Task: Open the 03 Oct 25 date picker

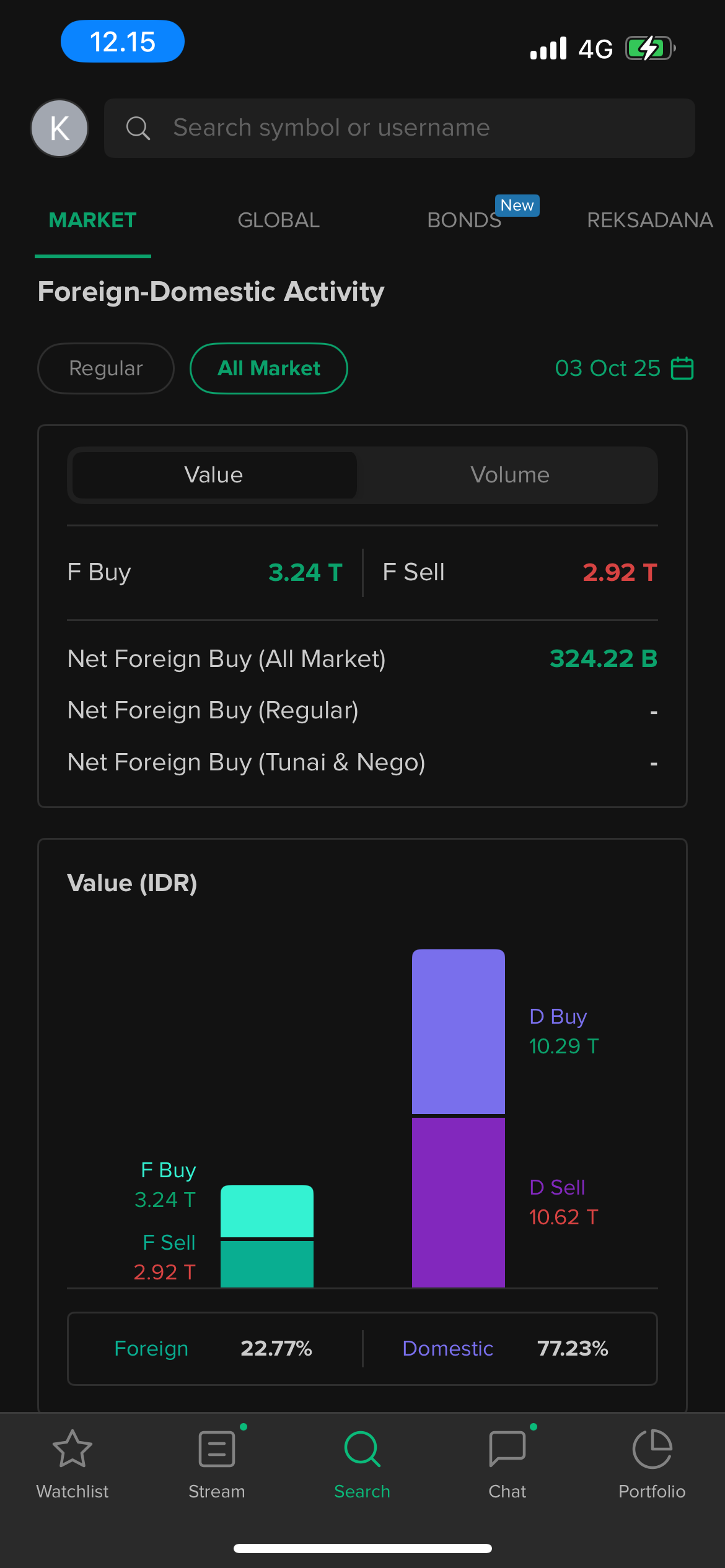Action: click(x=607, y=368)
